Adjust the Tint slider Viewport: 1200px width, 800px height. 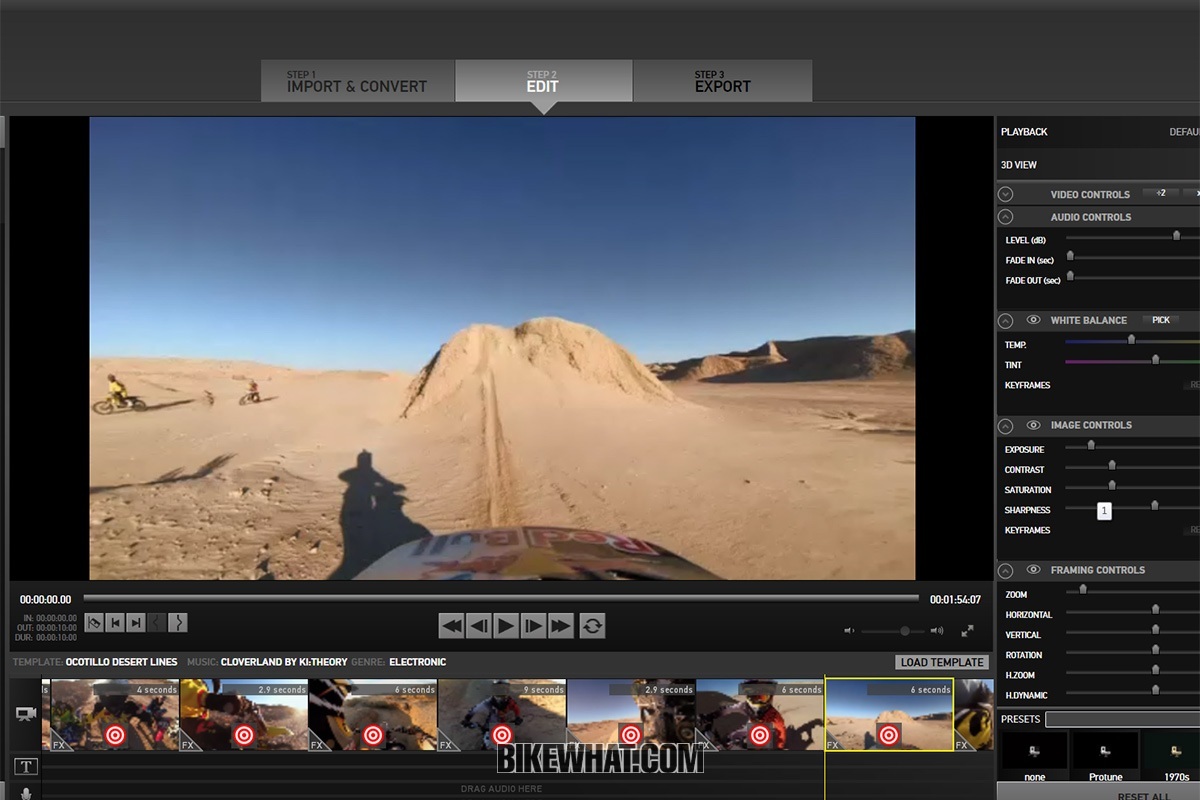[1155, 360]
